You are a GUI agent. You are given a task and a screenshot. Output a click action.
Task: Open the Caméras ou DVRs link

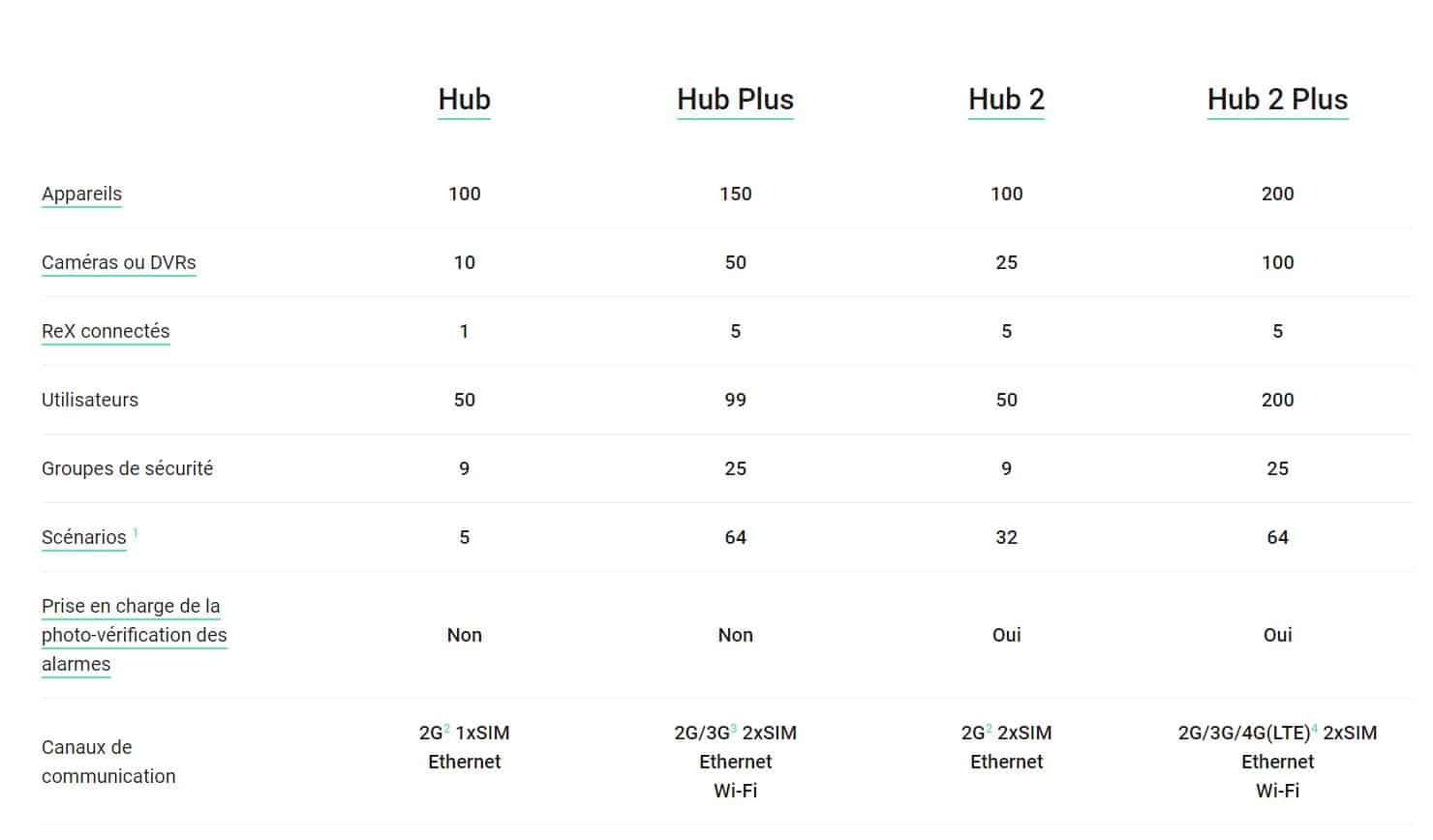[x=118, y=262]
